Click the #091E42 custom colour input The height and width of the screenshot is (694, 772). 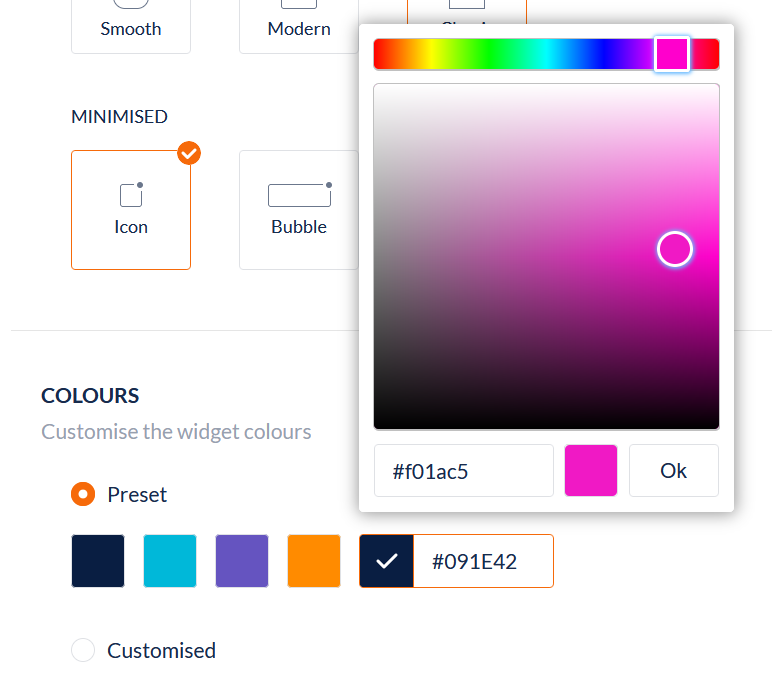pyautogui.click(x=482, y=561)
